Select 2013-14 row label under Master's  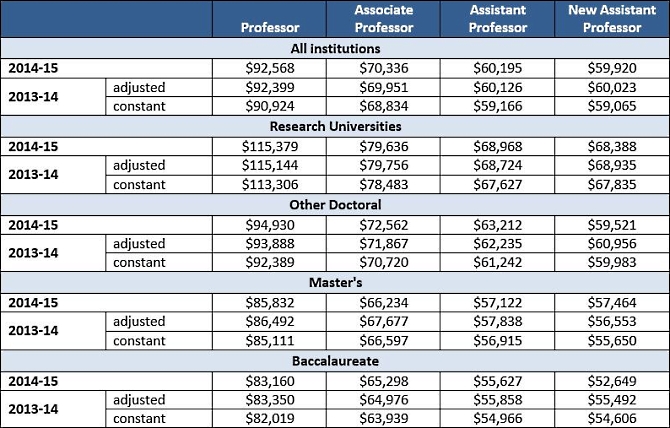pyautogui.click(x=35, y=331)
